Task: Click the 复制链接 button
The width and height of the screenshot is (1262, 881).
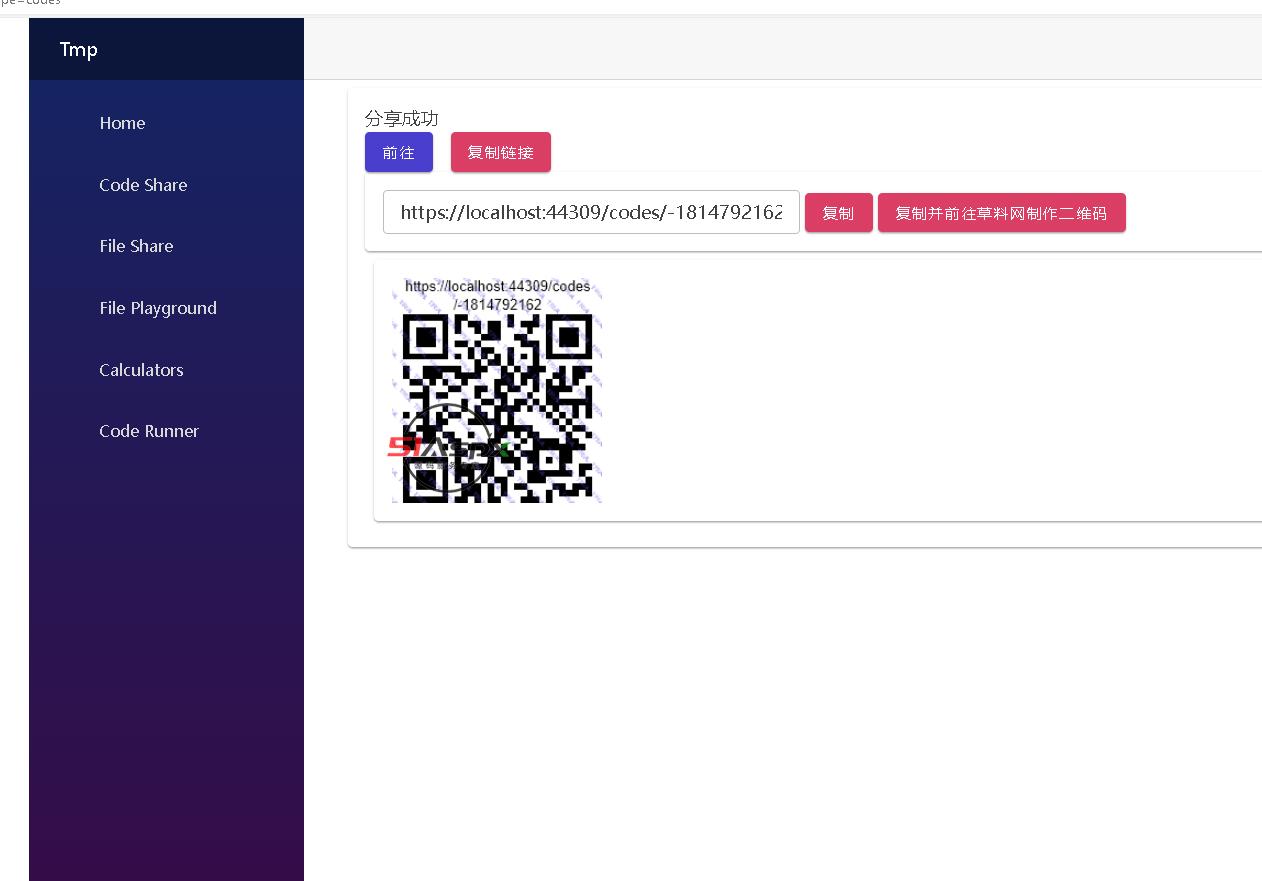Action: click(x=501, y=152)
